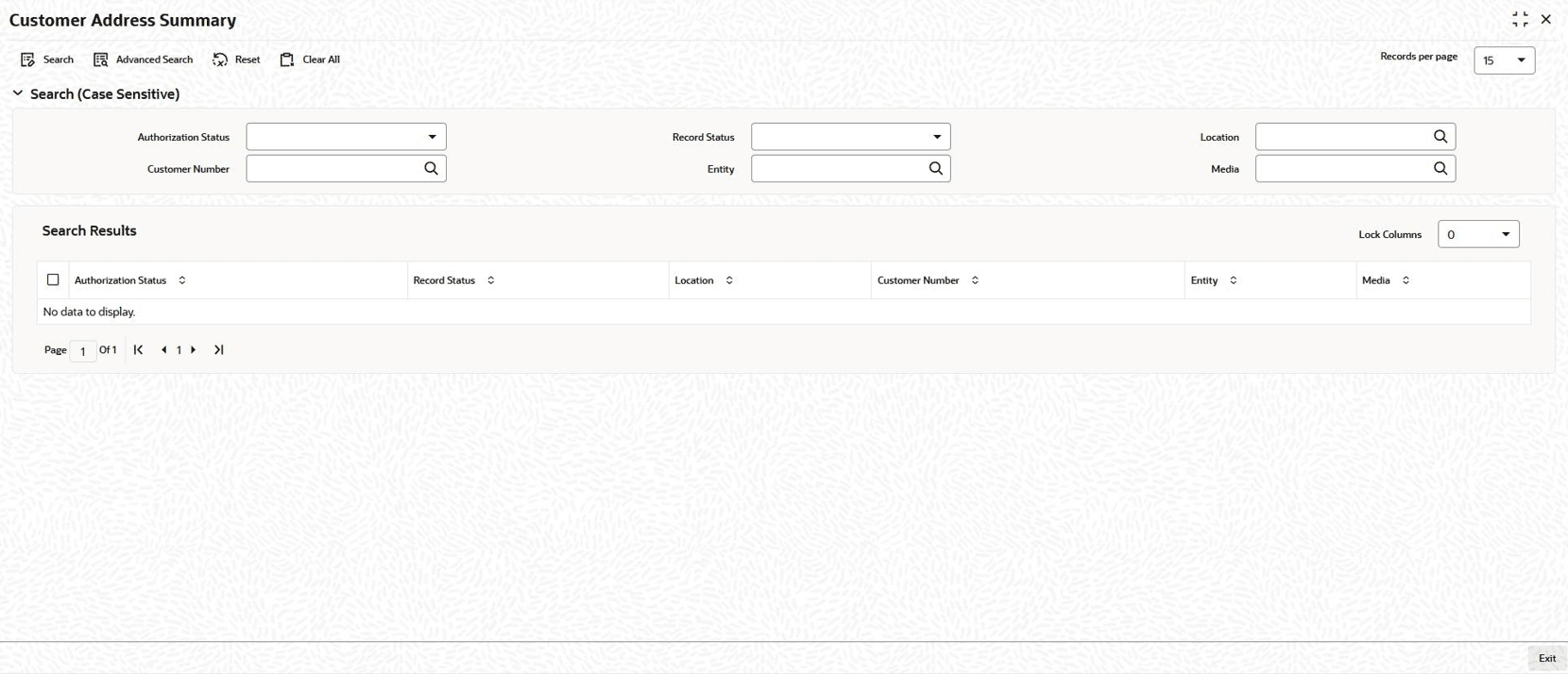The width and height of the screenshot is (1568, 674).
Task: Go to the first page
Action: 138,349
